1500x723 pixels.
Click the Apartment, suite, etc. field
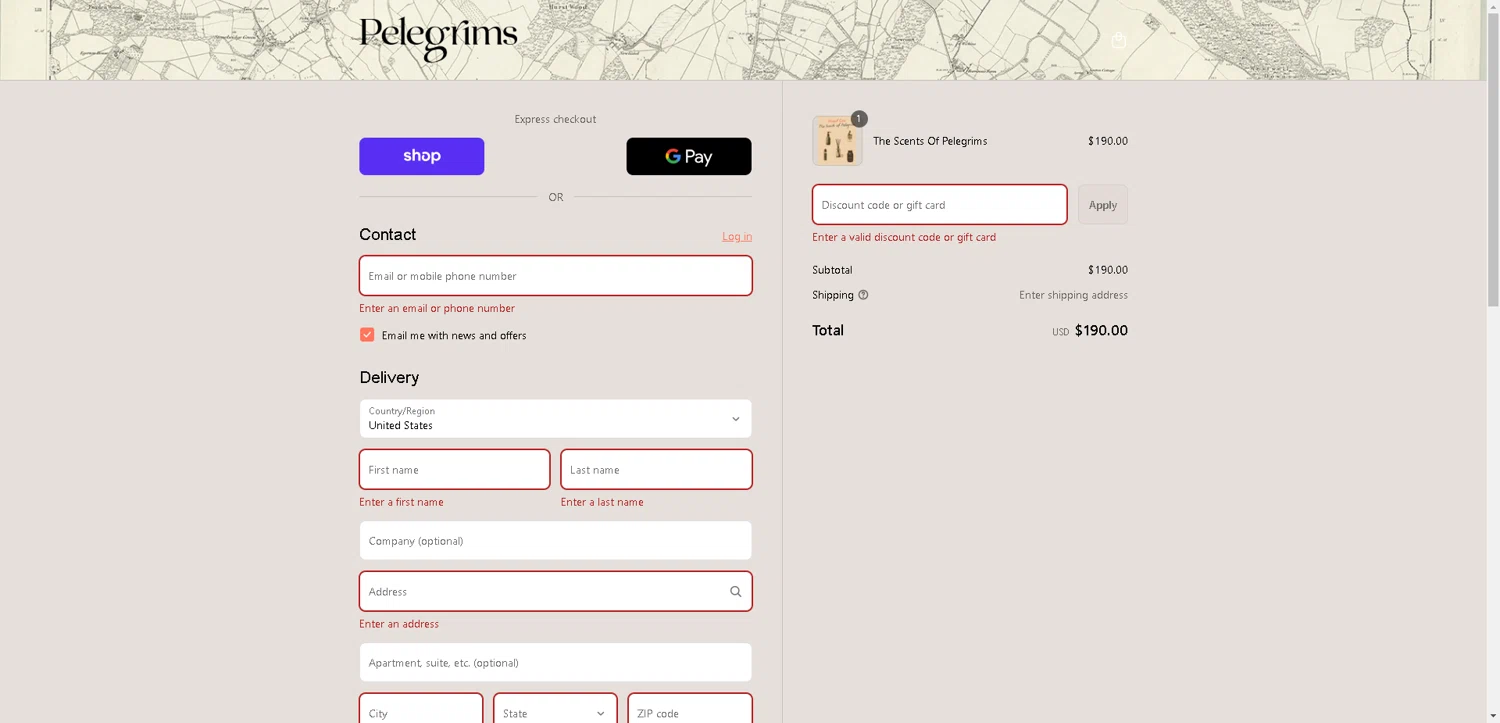(x=555, y=663)
